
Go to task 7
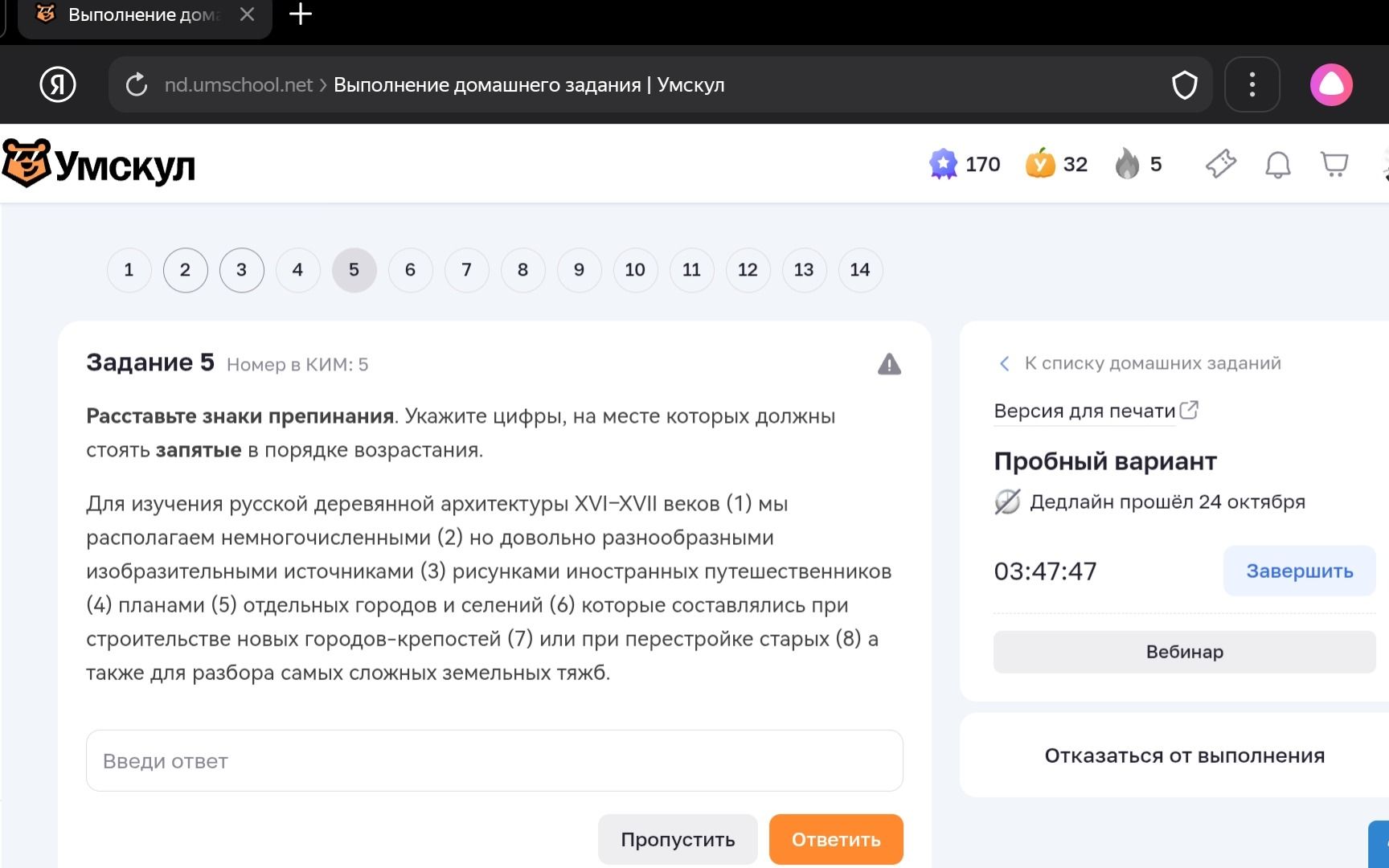pyautogui.click(x=466, y=270)
